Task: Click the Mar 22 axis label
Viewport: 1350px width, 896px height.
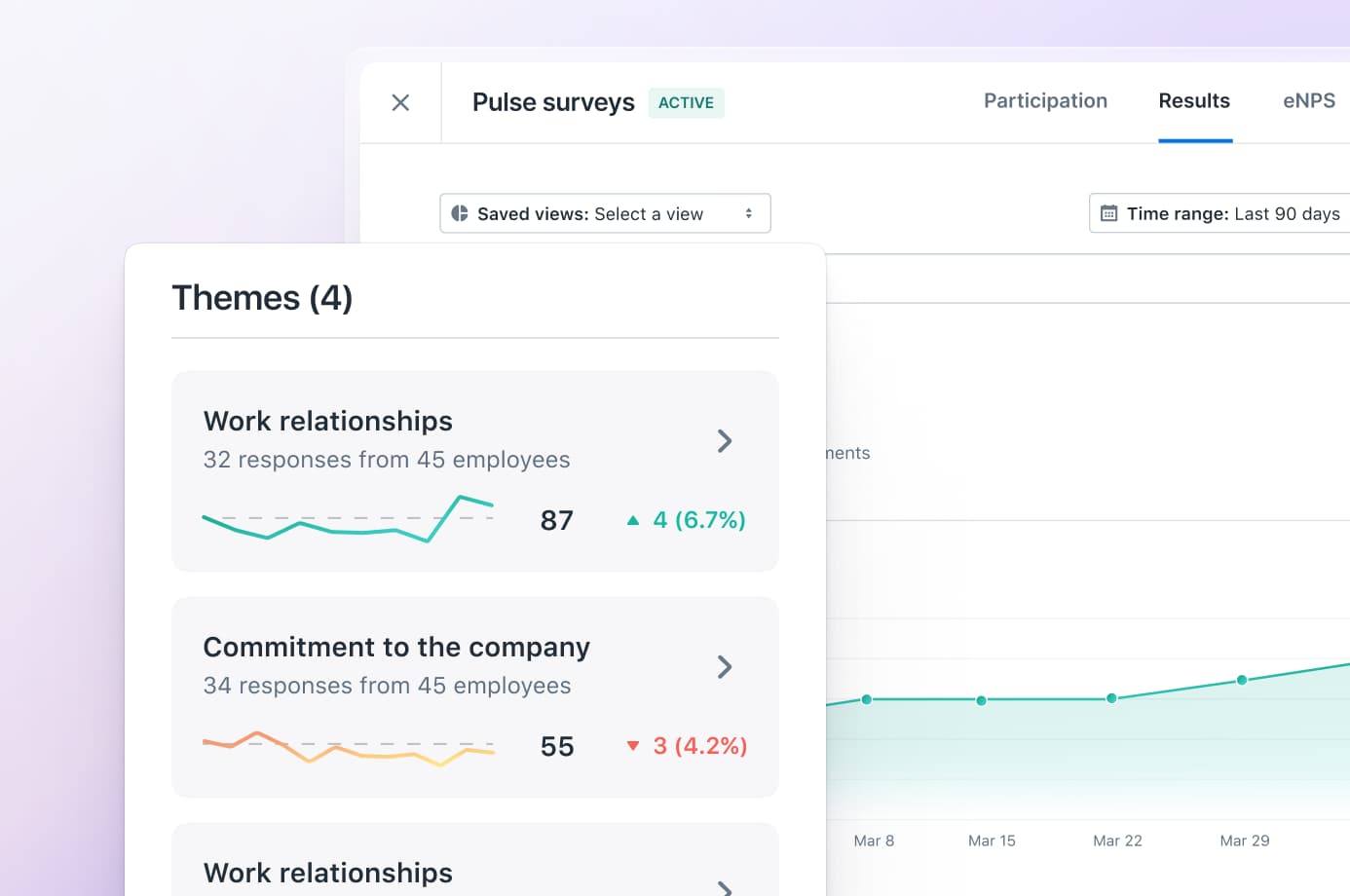Action: [1117, 840]
